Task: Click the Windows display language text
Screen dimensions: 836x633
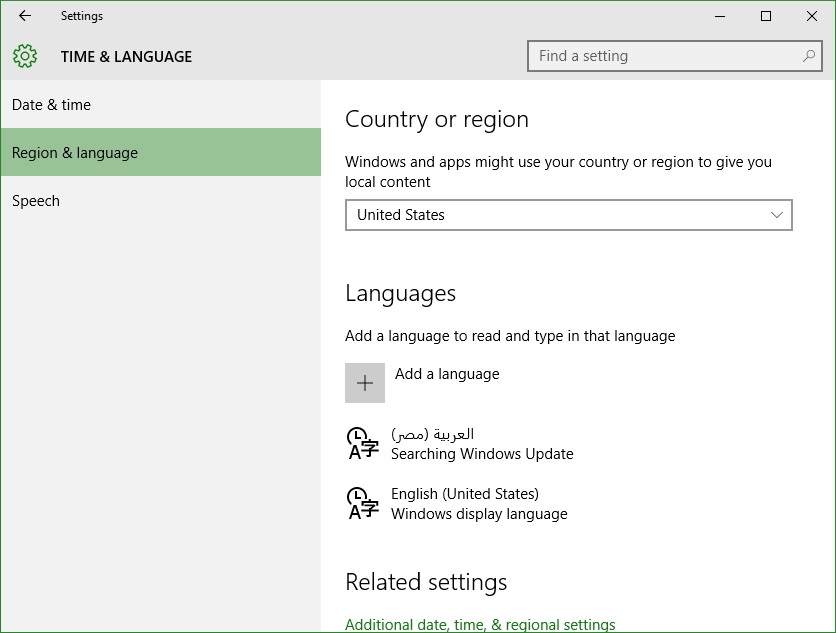Action: (479, 514)
